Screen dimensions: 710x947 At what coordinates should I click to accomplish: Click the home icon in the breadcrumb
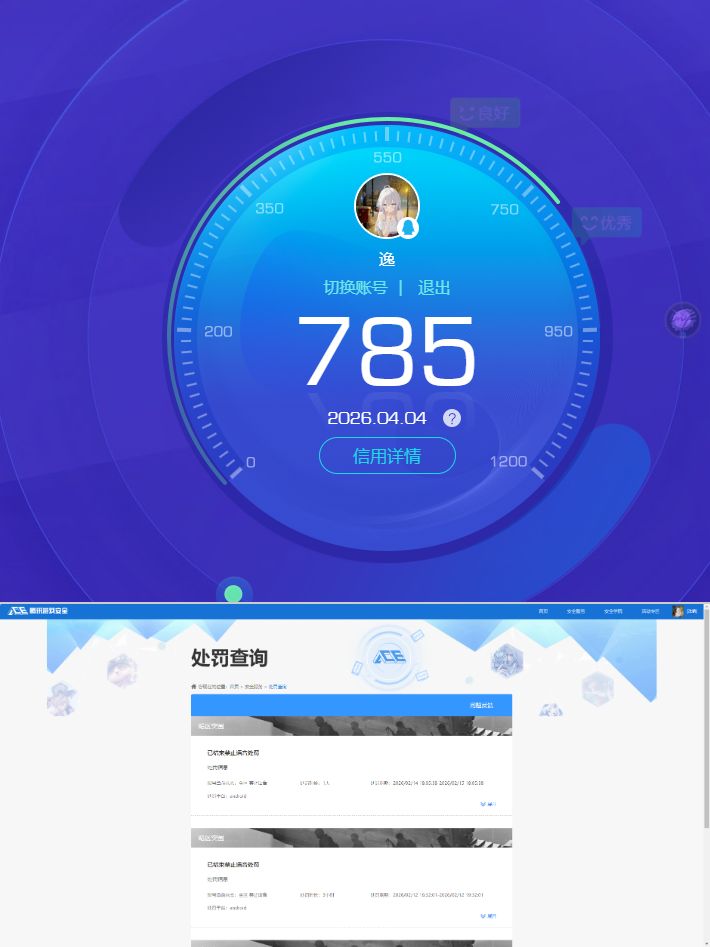[x=194, y=687]
